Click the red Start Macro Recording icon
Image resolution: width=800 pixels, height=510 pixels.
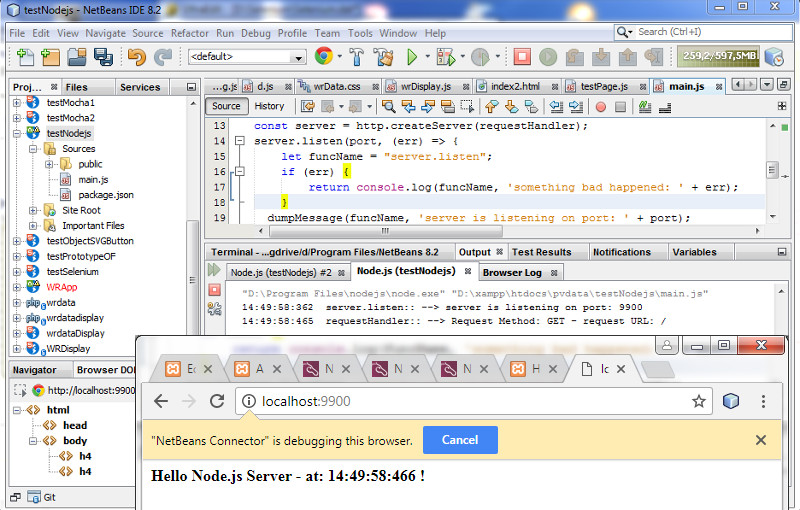[x=601, y=107]
